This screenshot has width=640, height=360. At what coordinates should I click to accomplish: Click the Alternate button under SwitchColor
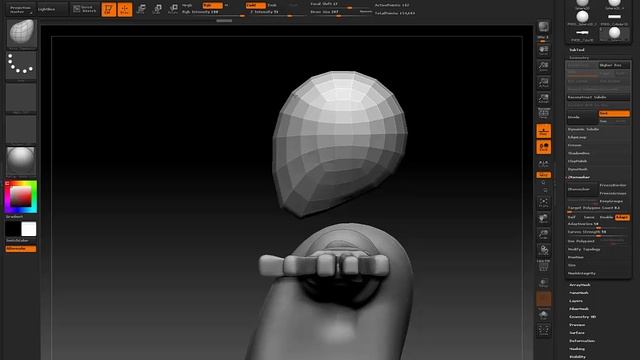point(20,249)
